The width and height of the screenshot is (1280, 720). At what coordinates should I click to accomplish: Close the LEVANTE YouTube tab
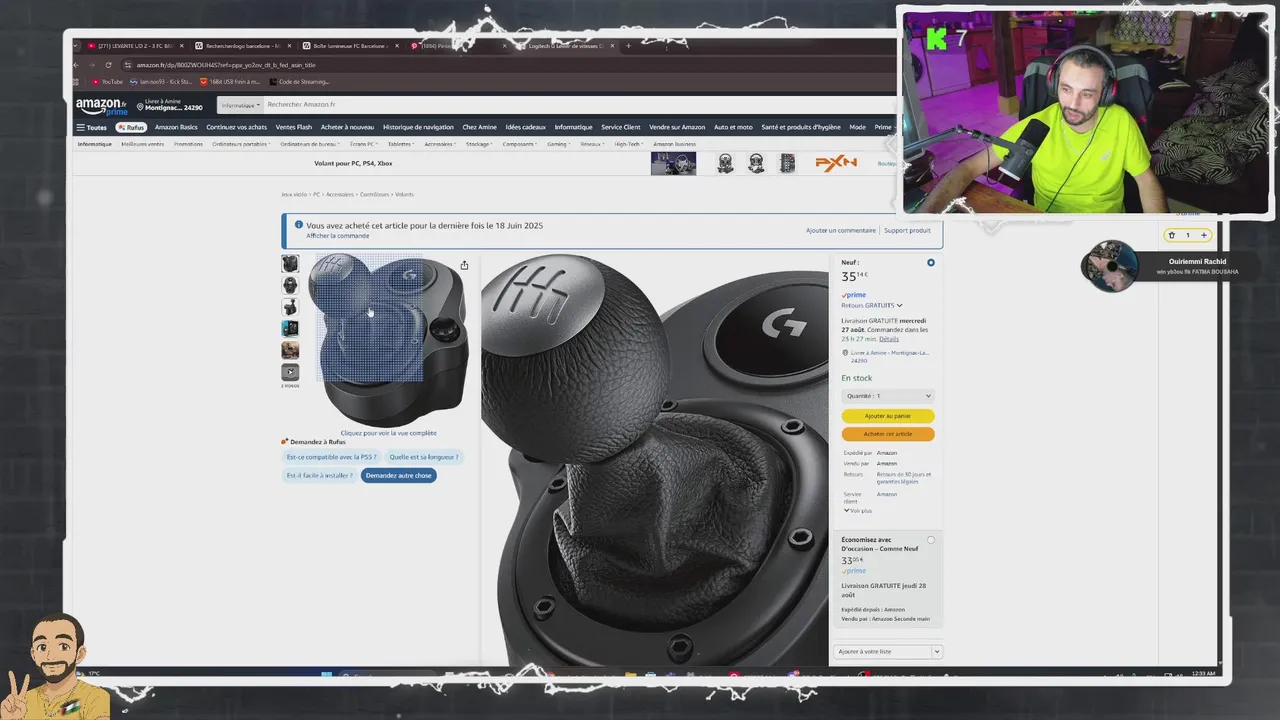181,46
